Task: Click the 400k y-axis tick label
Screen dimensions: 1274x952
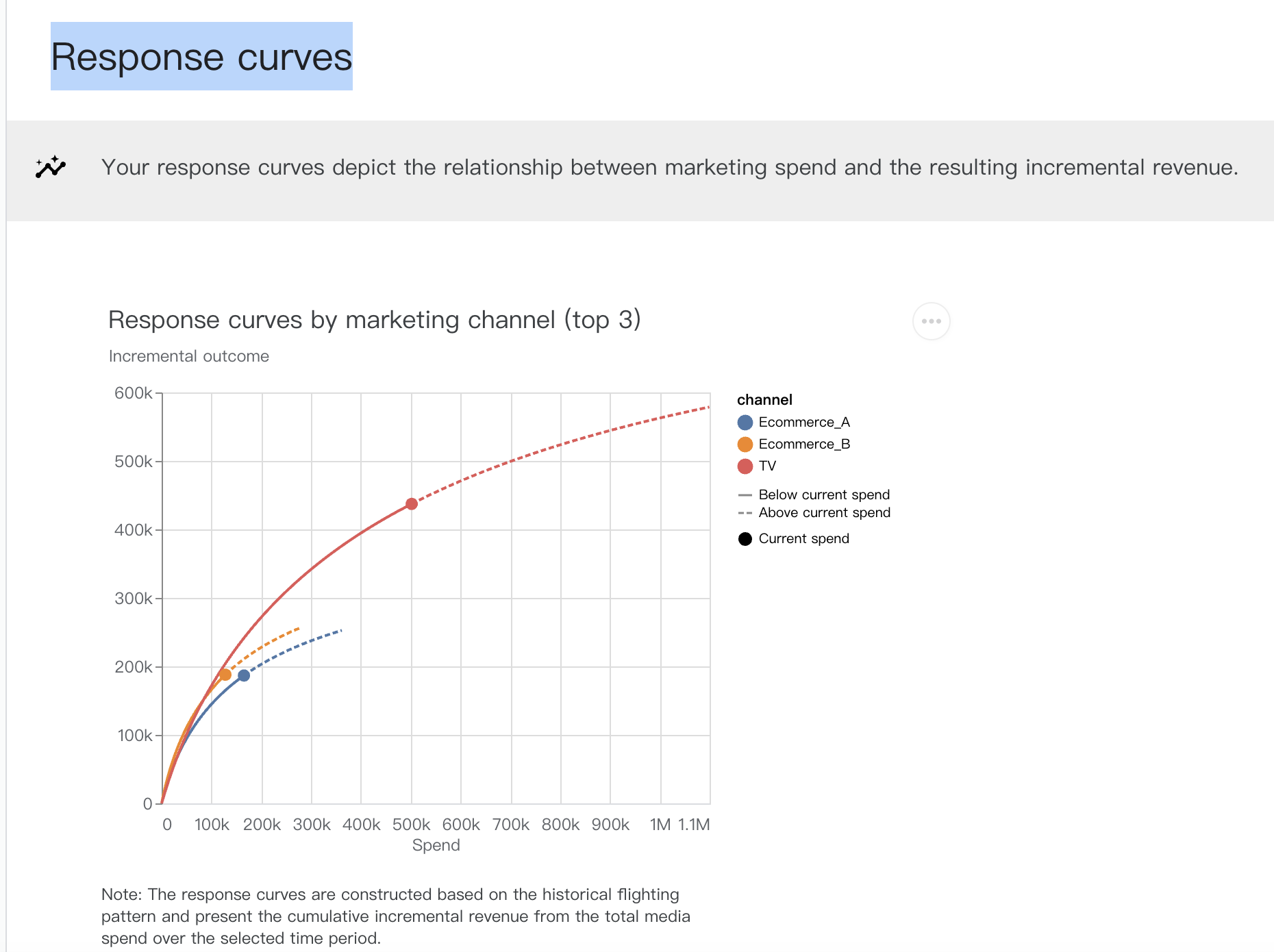Action: click(134, 530)
